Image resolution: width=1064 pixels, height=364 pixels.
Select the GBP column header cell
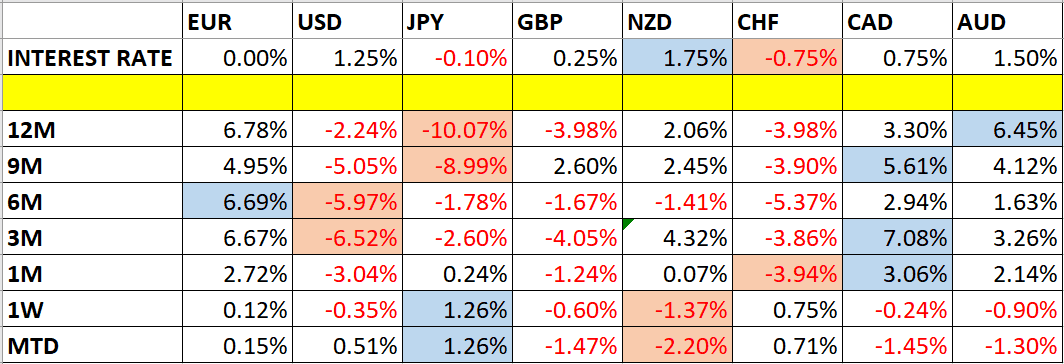[x=567, y=22]
